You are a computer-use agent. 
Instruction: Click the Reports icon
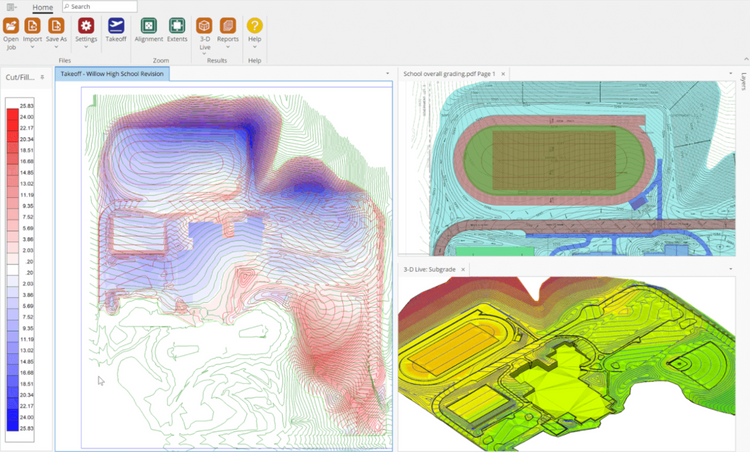pyautogui.click(x=228, y=25)
